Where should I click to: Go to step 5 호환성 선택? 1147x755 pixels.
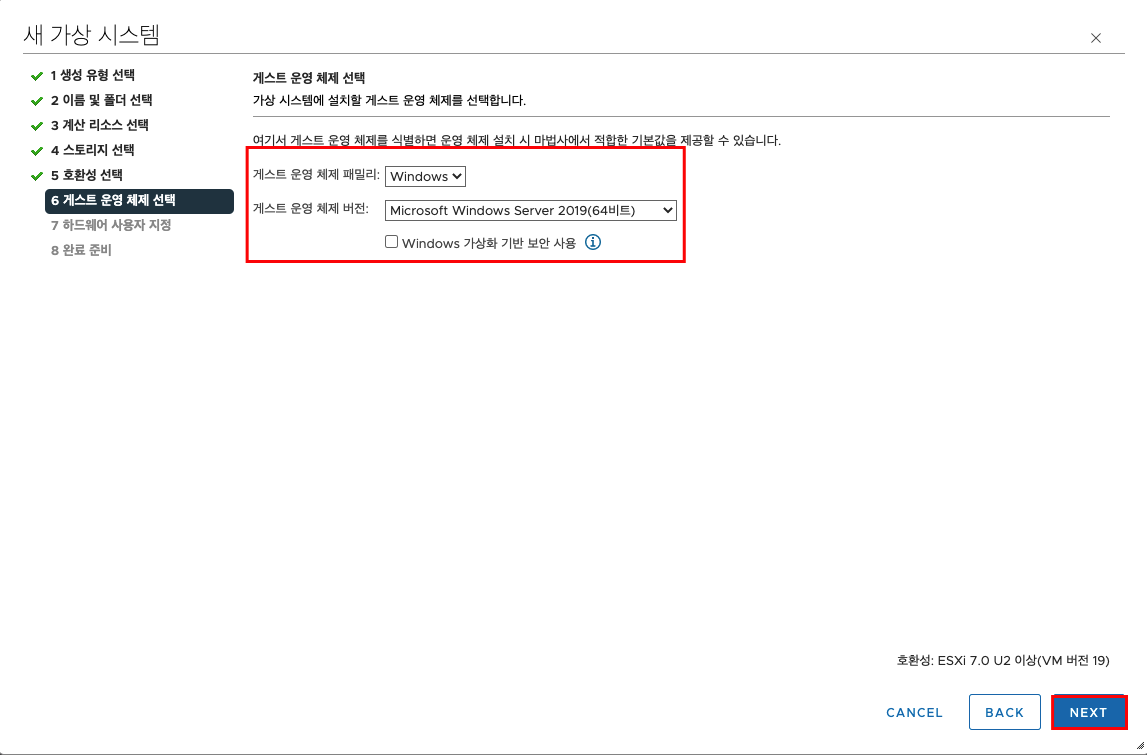[x=87, y=175]
